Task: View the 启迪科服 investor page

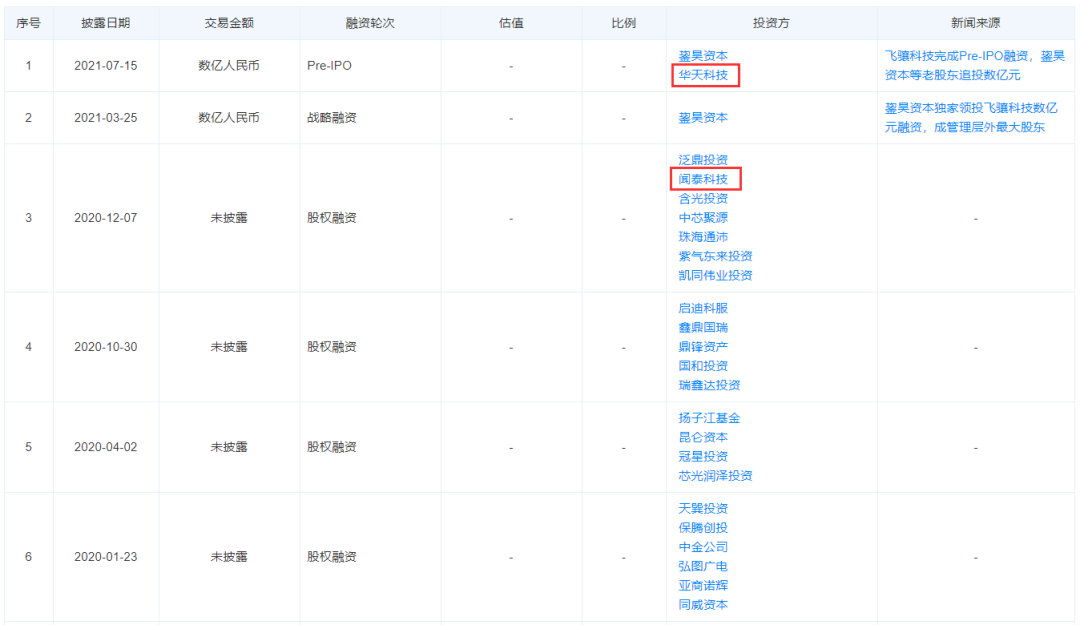Action: click(x=703, y=308)
